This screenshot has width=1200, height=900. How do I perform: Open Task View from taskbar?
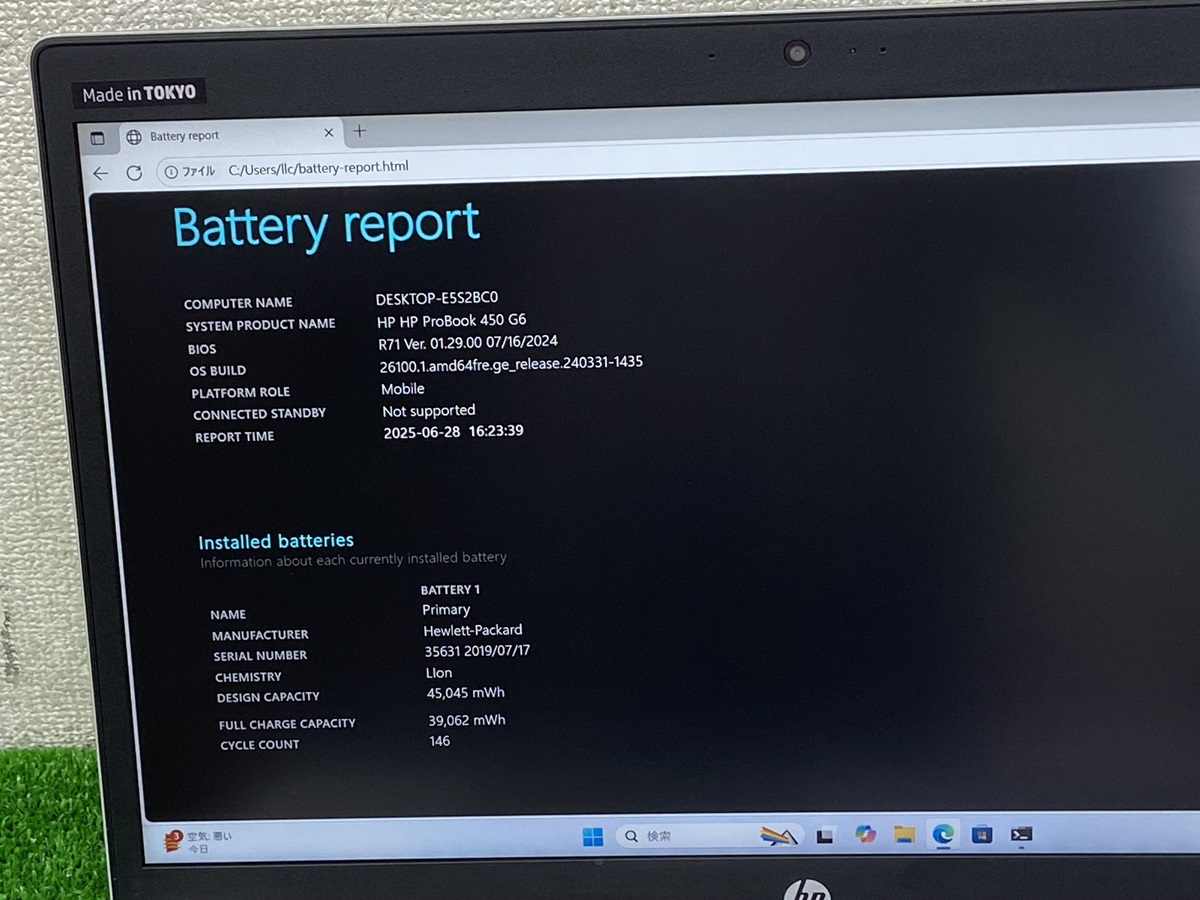pos(825,835)
